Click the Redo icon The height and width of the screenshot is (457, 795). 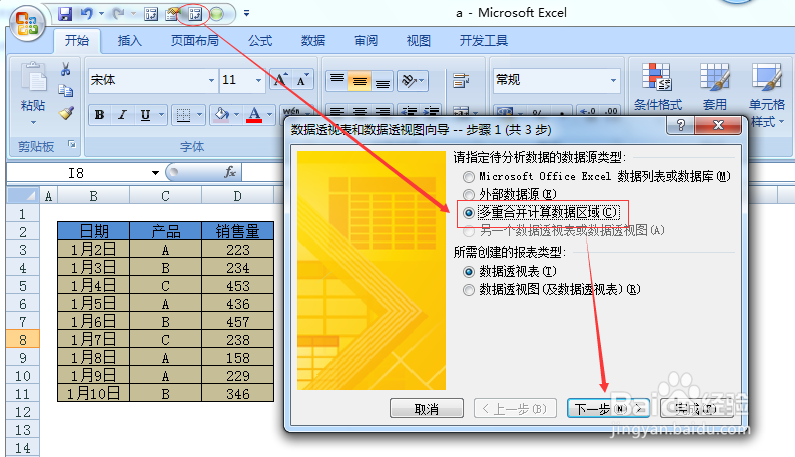pos(118,14)
